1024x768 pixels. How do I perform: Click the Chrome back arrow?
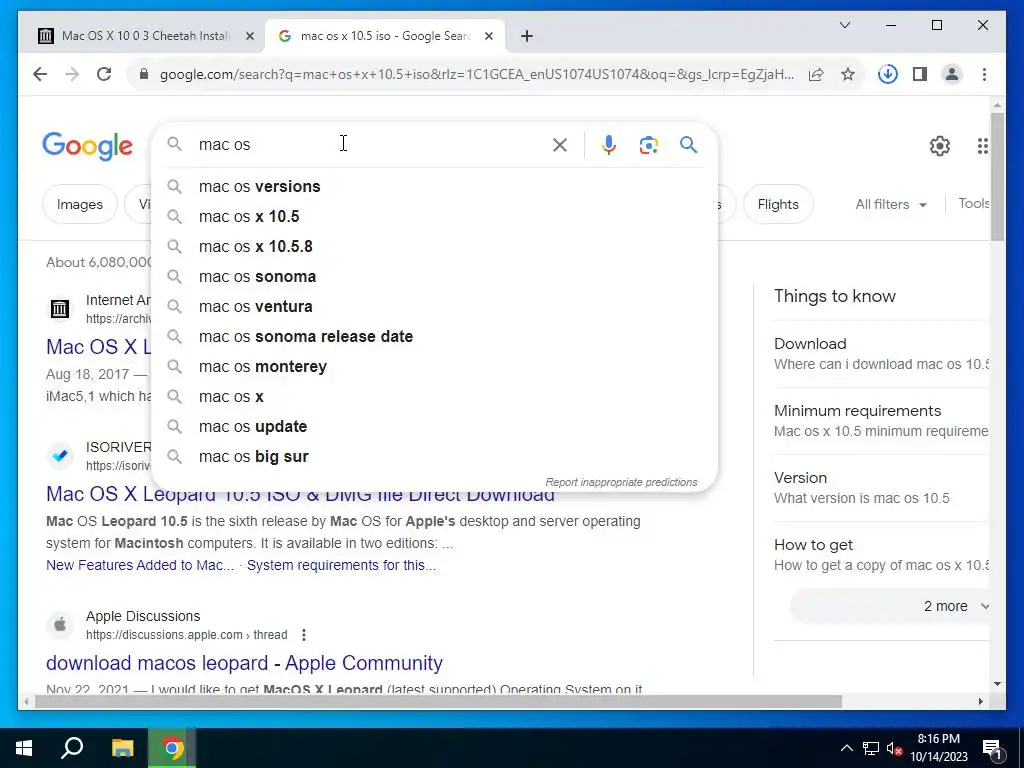click(40, 74)
